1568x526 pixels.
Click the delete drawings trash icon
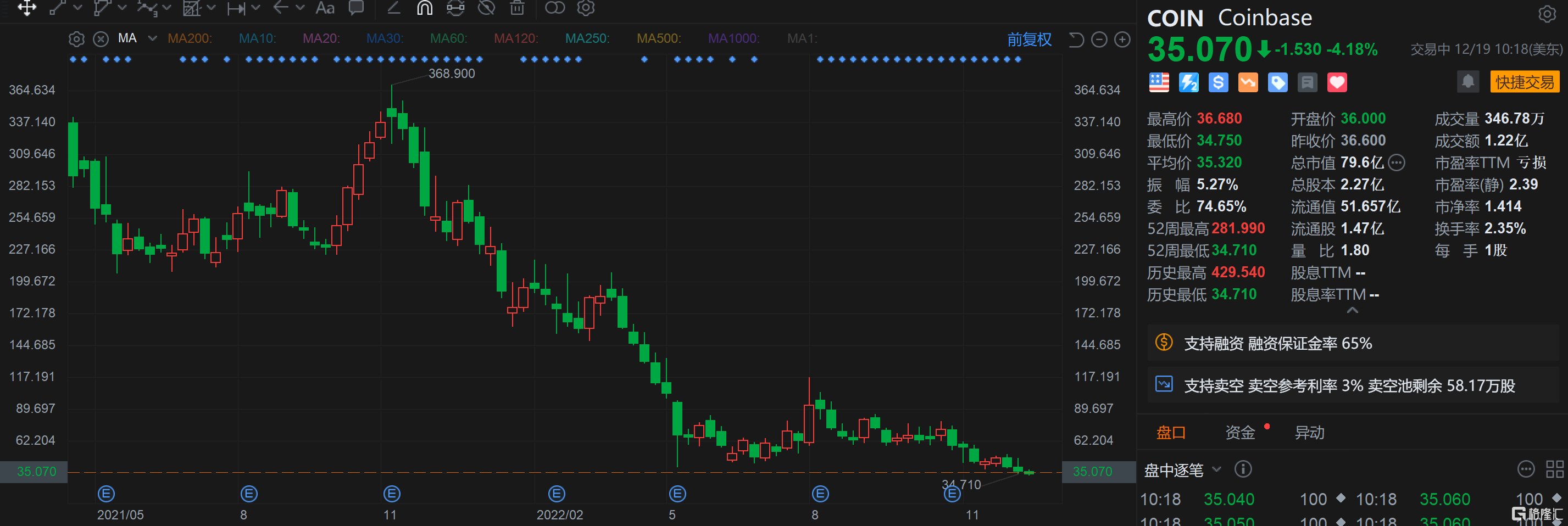pyautogui.click(x=518, y=8)
